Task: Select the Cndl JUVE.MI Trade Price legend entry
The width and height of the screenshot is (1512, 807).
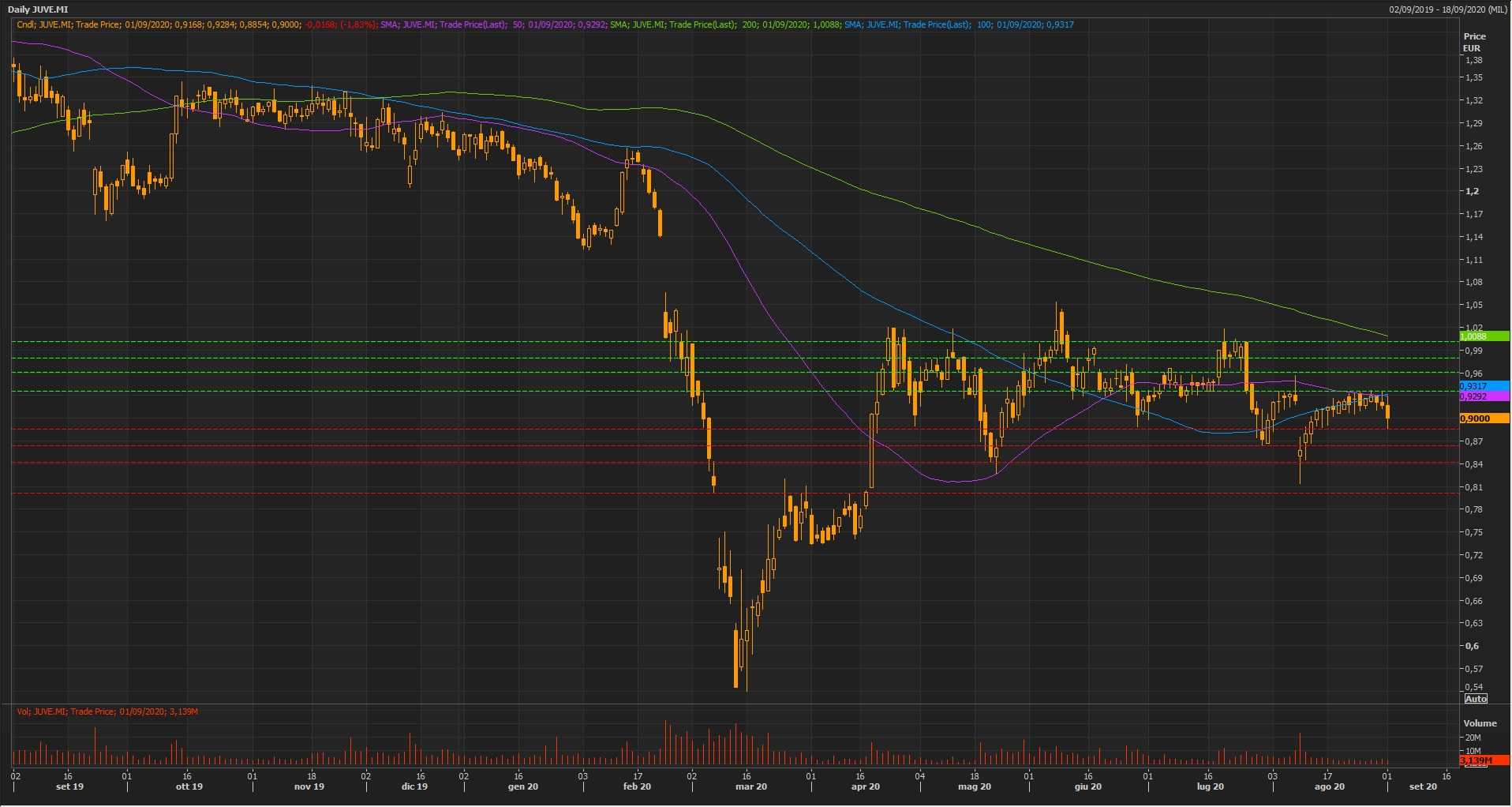Action: (197, 24)
